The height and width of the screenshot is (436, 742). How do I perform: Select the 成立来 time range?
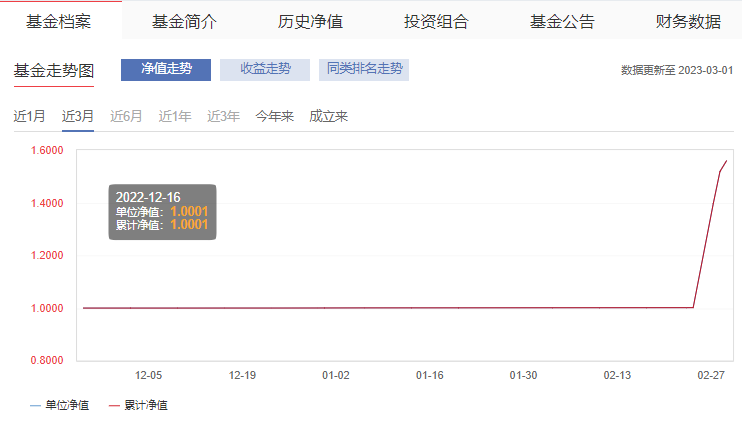328,116
